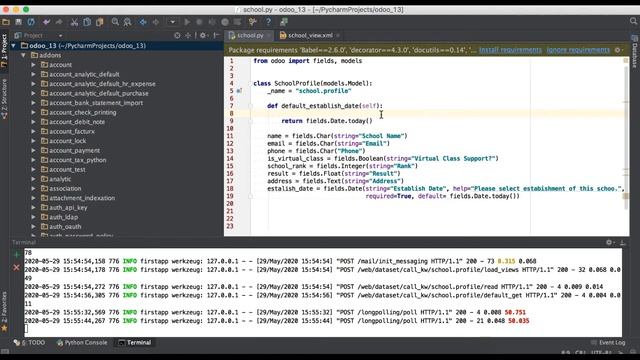640x360 pixels.
Task: Open the requirements banner gear menu
Action: [618, 50]
